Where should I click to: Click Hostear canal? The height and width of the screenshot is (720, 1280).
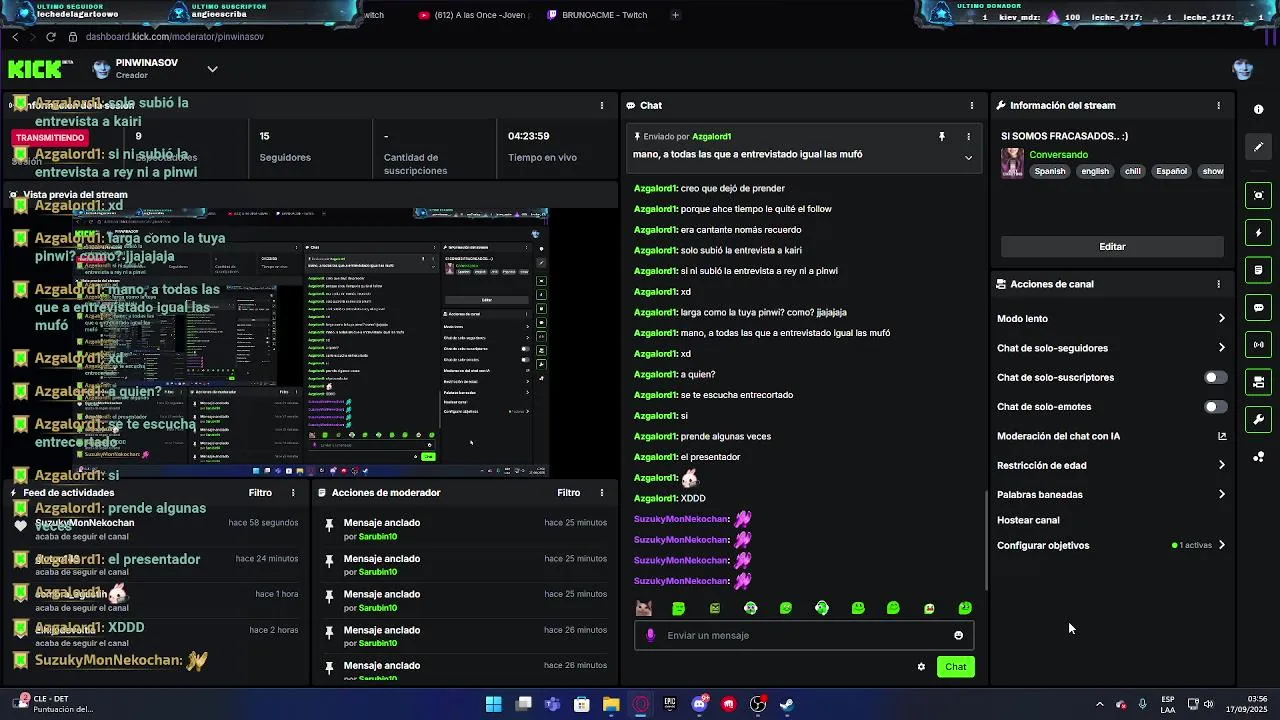(1028, 520)
